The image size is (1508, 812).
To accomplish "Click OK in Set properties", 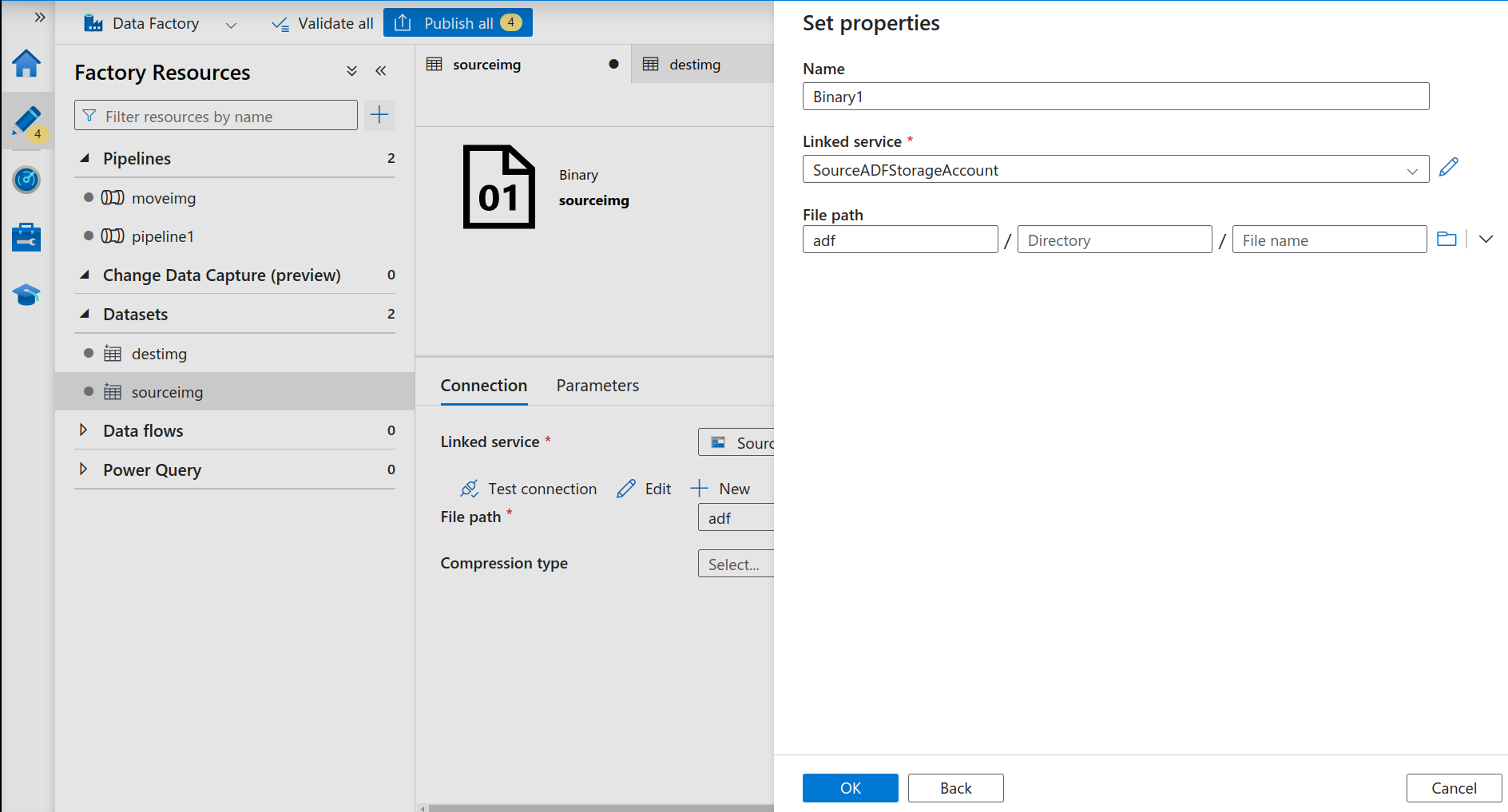I will click(x=851, y=788).
